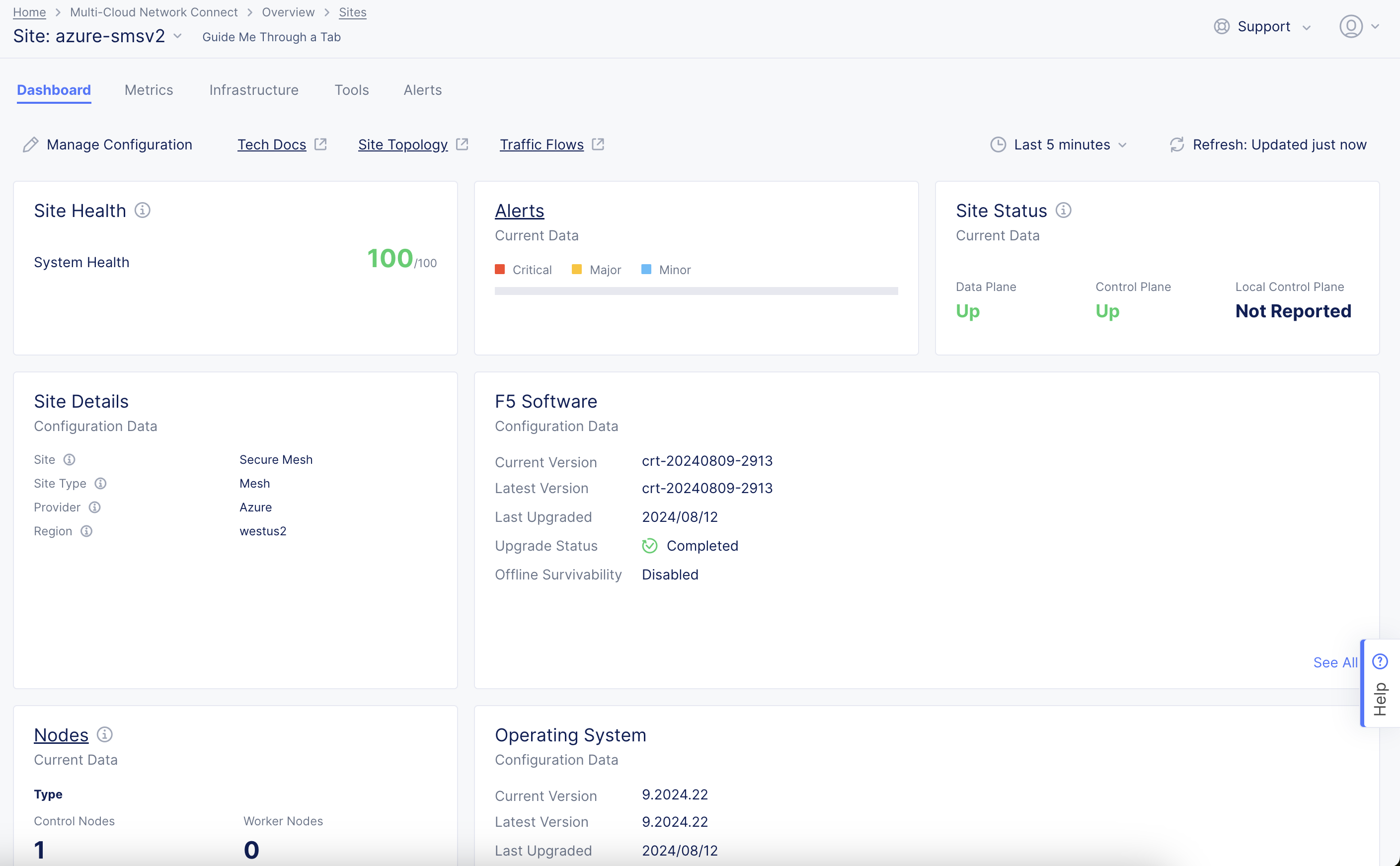The height and width of the screenshot is (866, 1400).
Task: Open the azure-smsv2 site switcher chevron
Action: pyautogui.click(x=178, y=36)
